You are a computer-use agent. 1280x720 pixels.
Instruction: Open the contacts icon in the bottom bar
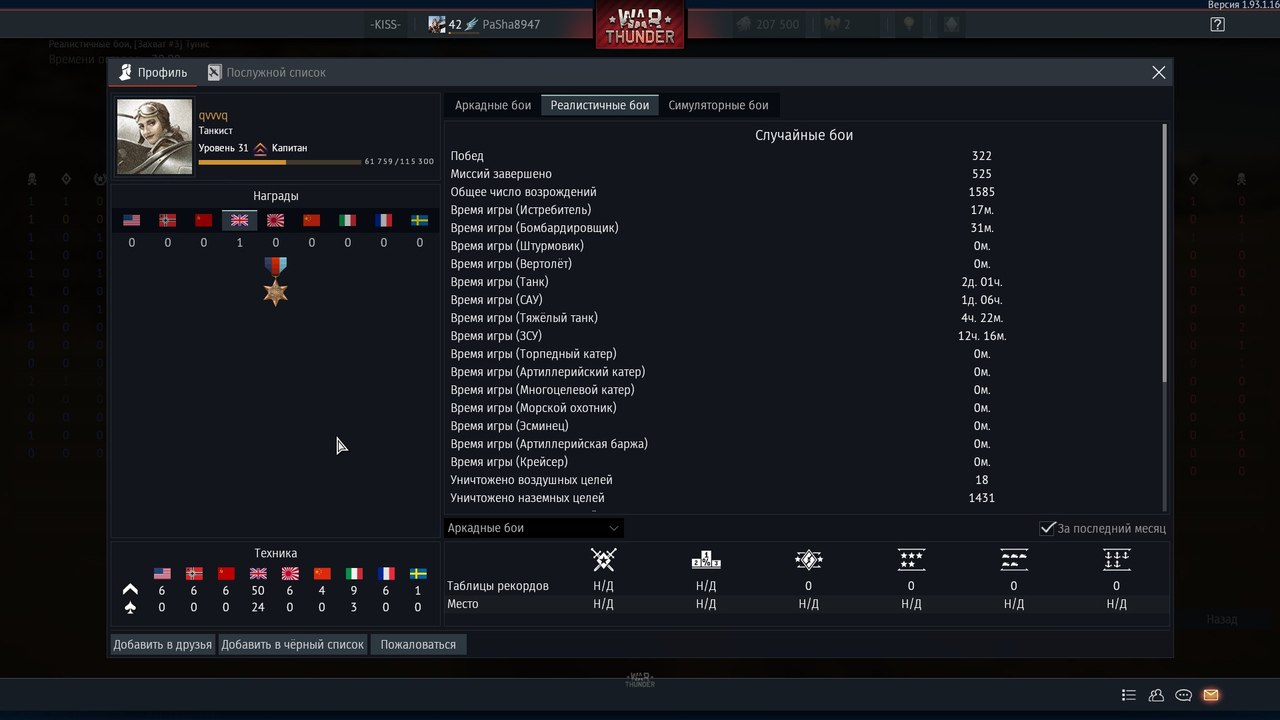click(x=1156, y=695)
